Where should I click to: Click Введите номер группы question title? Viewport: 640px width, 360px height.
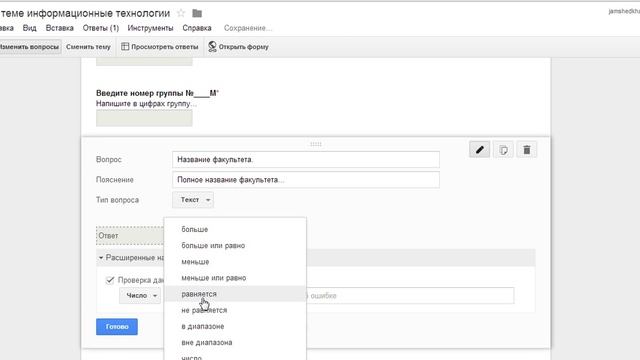pyautogui.click(x=158, y=93)
